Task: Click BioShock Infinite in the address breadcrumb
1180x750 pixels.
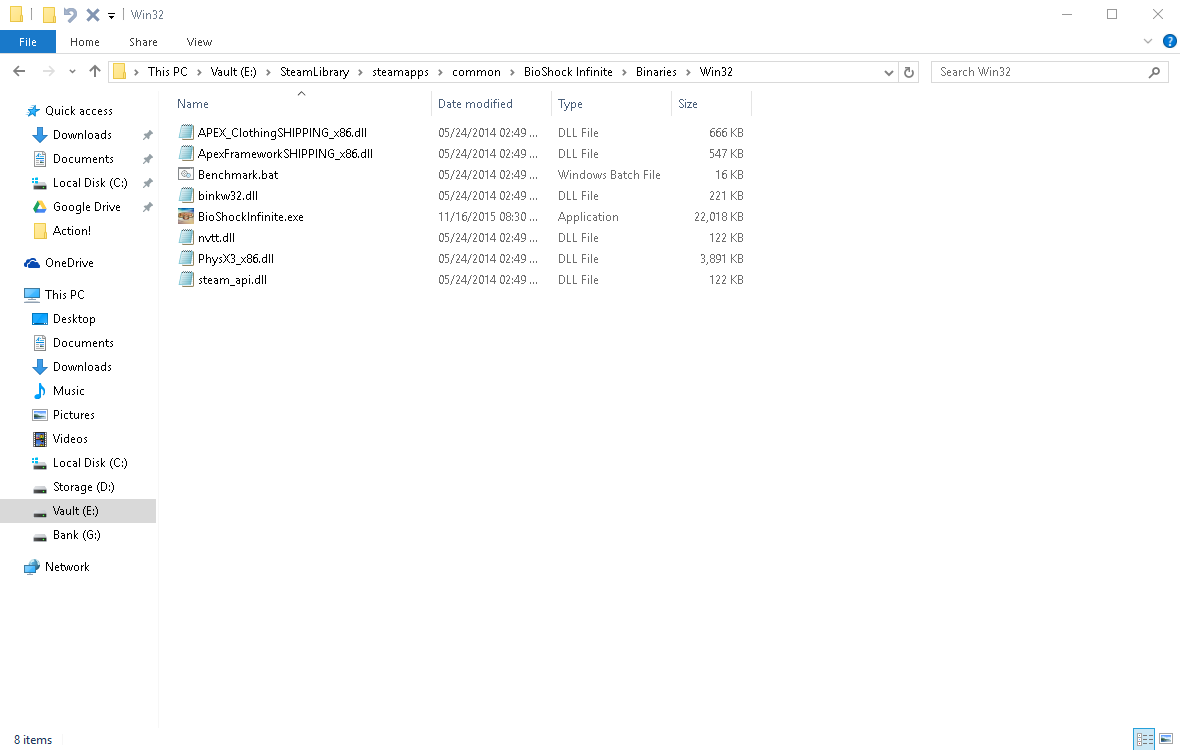Action: coord(568,71)
